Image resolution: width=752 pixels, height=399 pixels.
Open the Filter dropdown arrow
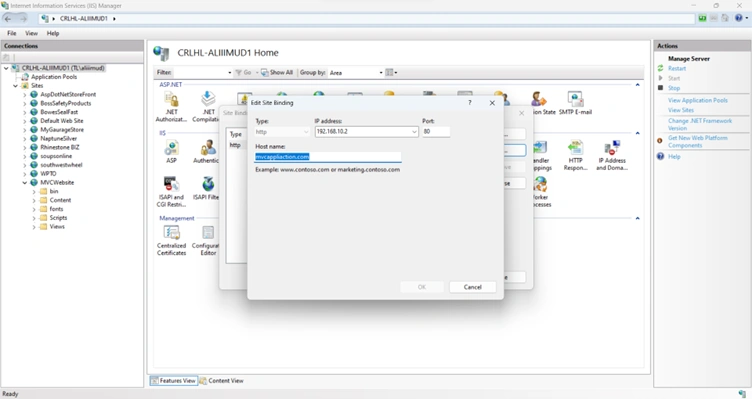pyautogui.click(x=229, y=72)
